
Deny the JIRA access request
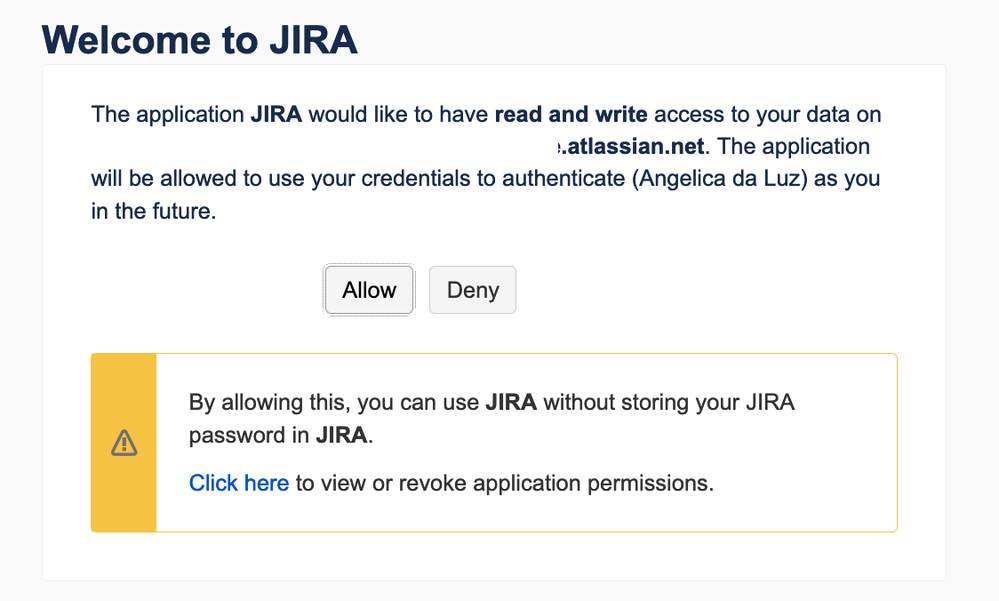[473, 290]
